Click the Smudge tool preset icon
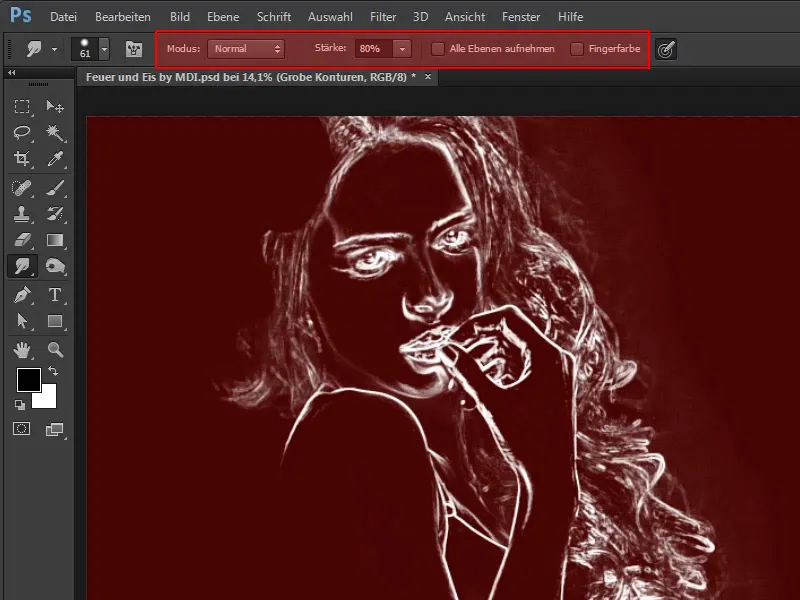 click(34, 49)
